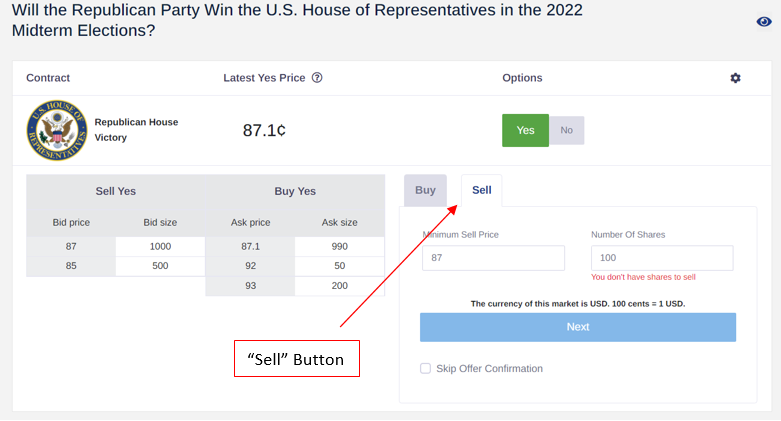Switch to the Buy tab
This screenshot has width=781, height=421.
[x=425, y=190]
